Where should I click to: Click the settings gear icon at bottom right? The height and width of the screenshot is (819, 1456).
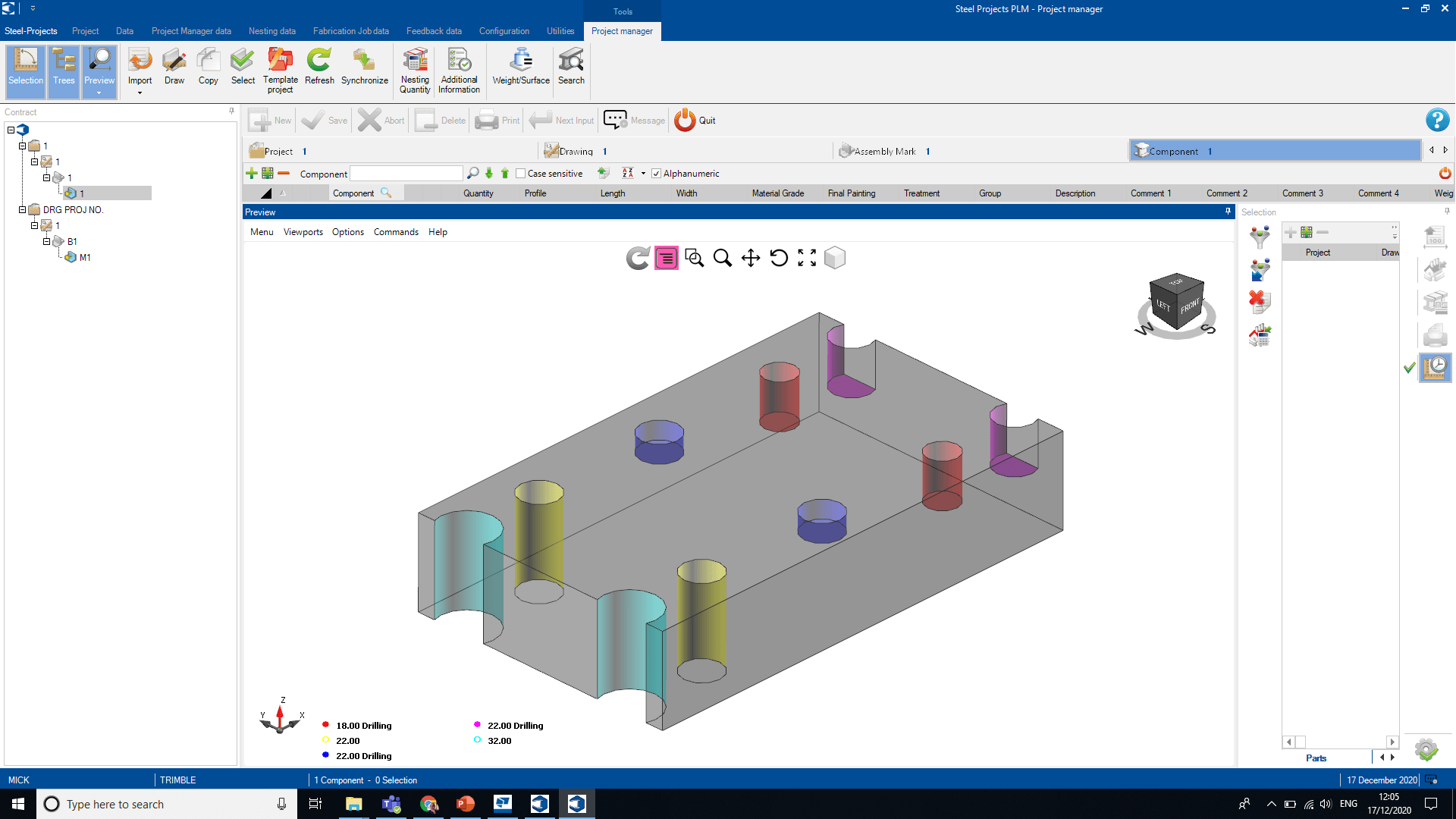pos(1426,750)
